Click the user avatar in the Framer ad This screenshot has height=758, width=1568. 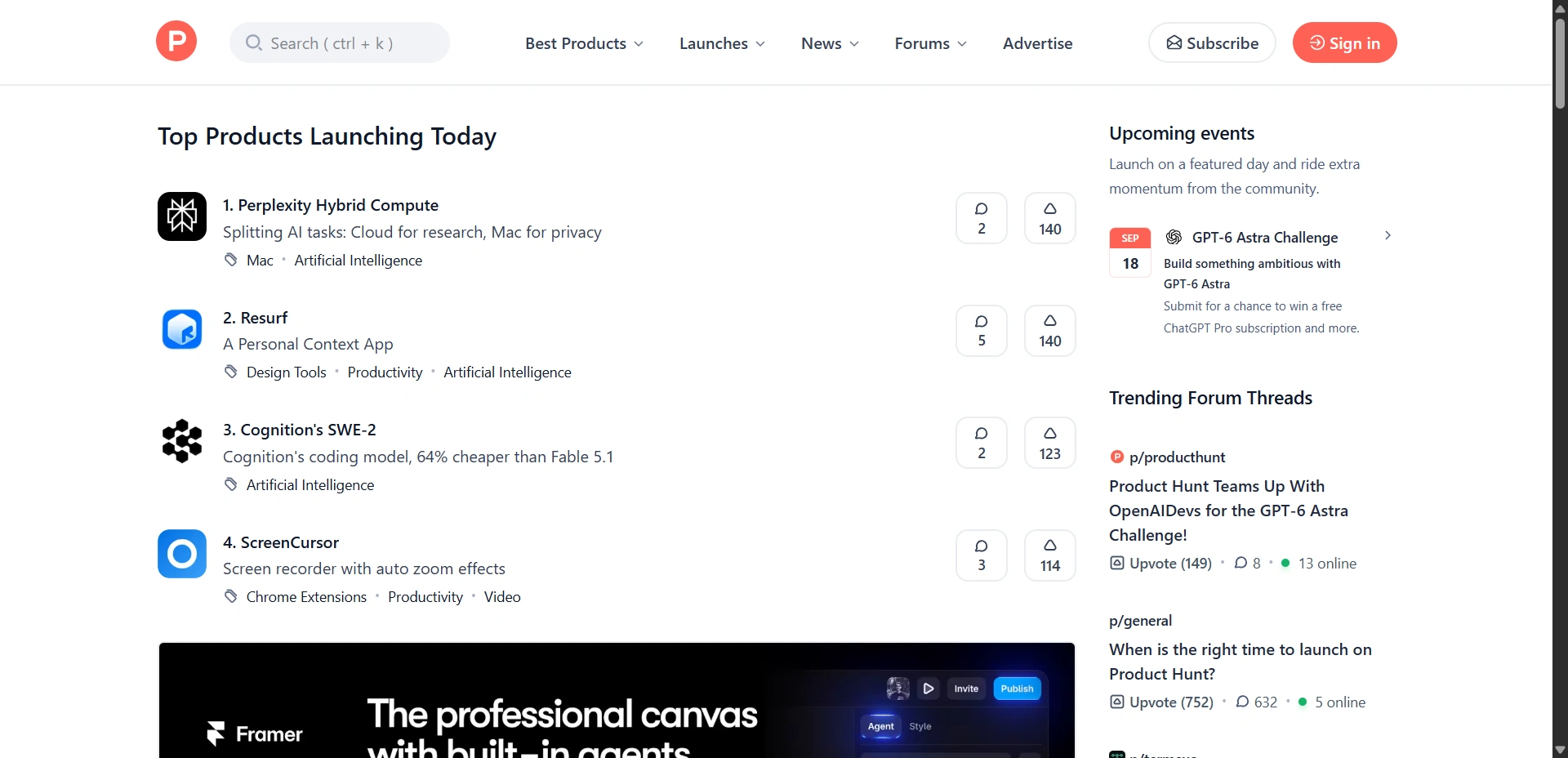[898, 689]
